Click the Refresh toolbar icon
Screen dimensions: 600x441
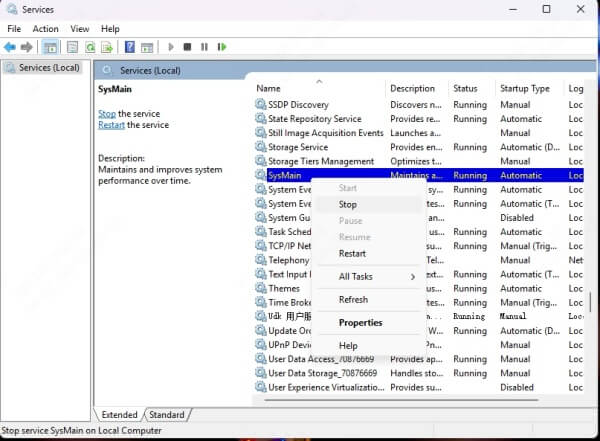tap(90, 47)
